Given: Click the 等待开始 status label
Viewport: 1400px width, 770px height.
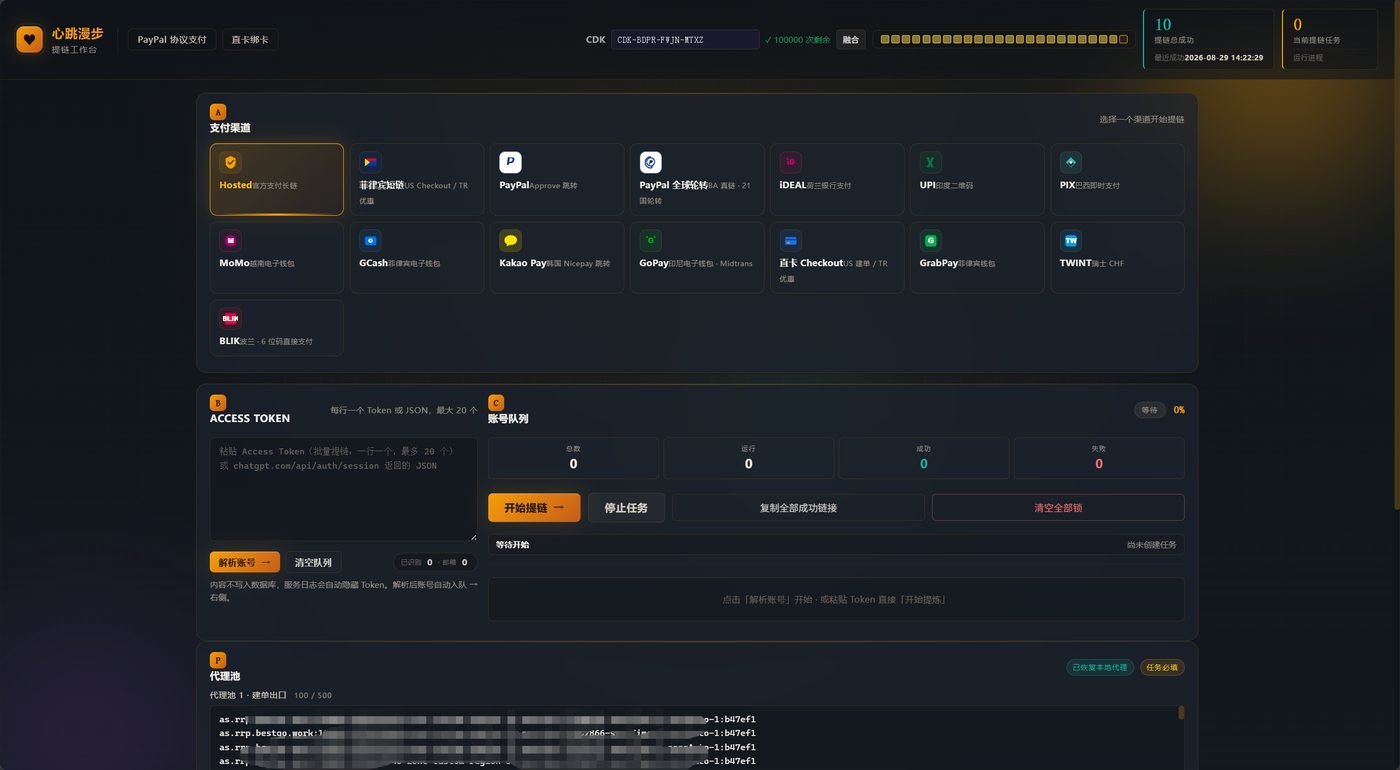Looking at the screenshot, I should pos(513,545).
